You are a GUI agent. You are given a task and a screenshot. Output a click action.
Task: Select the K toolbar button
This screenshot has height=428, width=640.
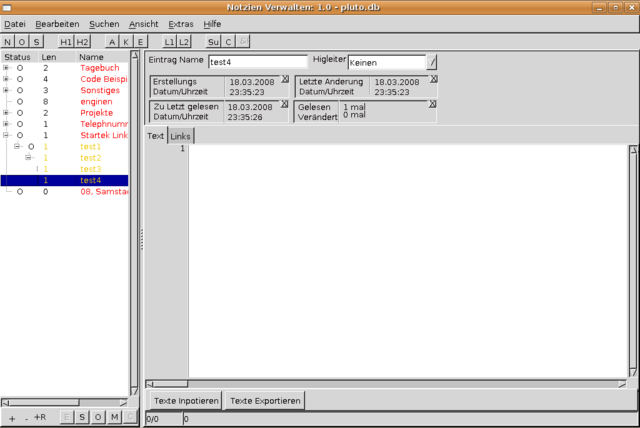point(126,42)
